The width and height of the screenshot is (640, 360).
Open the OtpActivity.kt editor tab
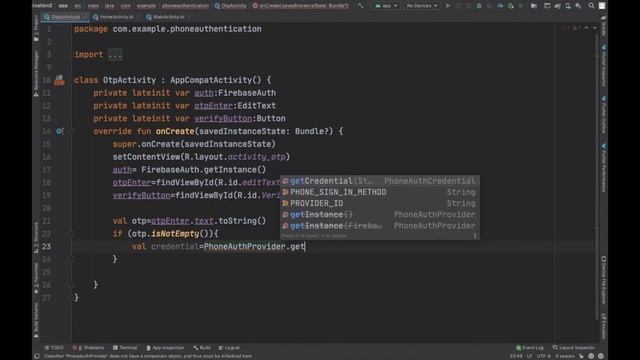coord(65,17)
